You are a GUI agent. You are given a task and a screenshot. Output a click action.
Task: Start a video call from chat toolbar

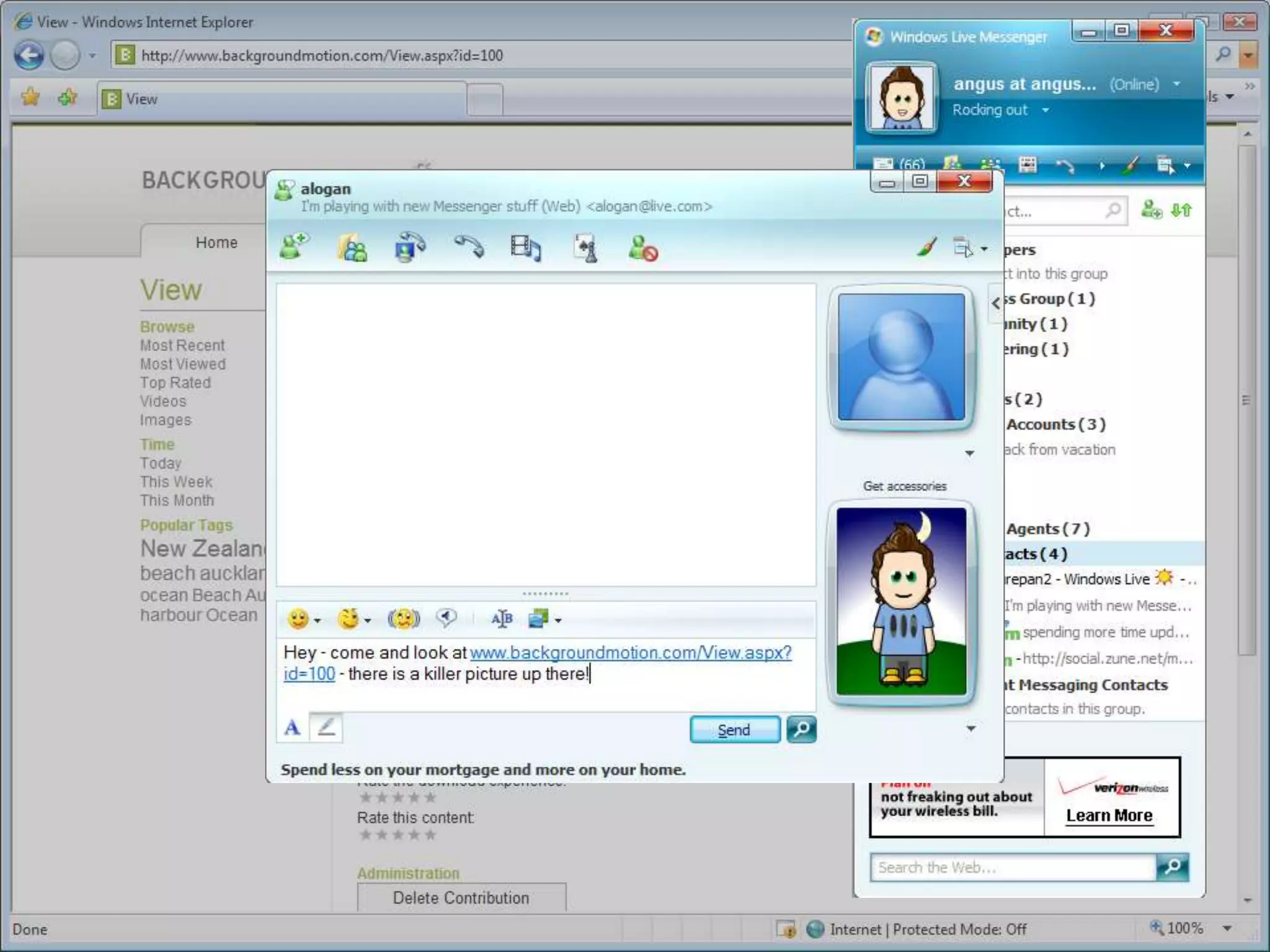(409, 248)
